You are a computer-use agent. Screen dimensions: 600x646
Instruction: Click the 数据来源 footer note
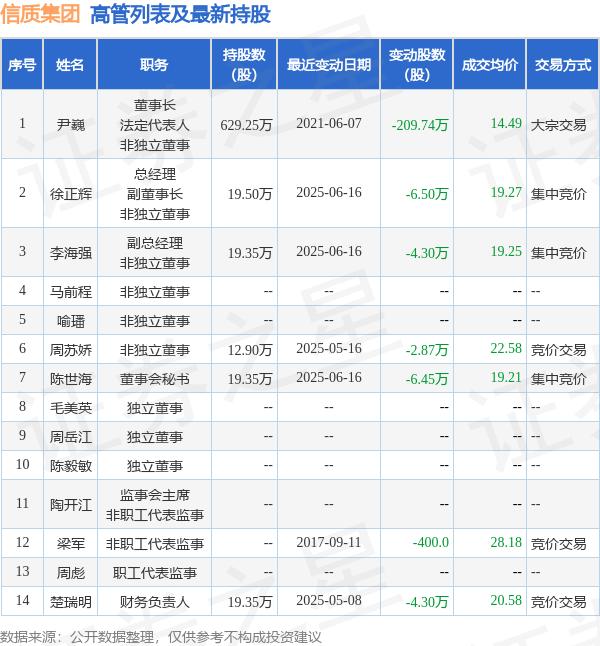coord(161,637)
